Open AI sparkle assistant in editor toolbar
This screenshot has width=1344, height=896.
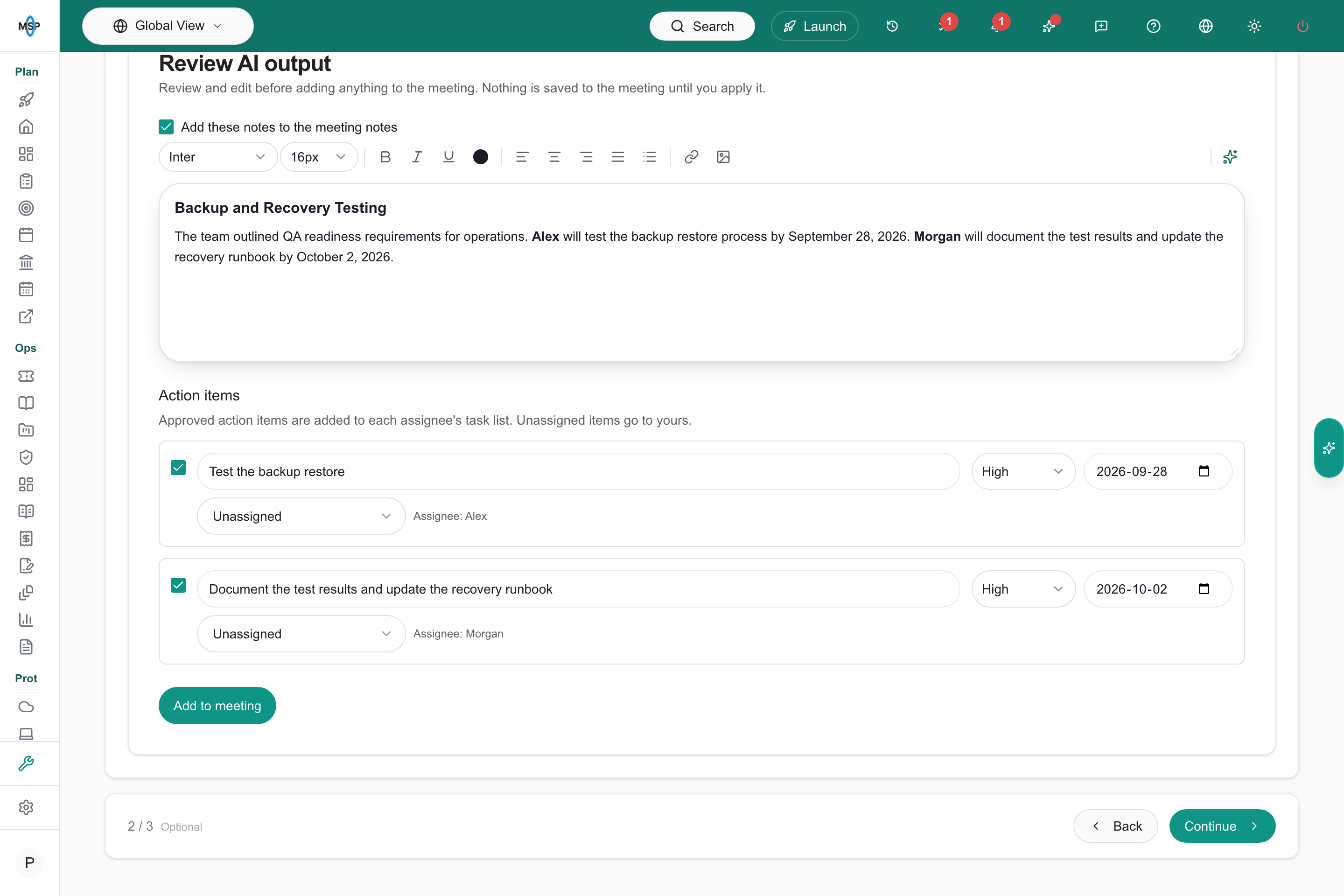point(1230,157)
